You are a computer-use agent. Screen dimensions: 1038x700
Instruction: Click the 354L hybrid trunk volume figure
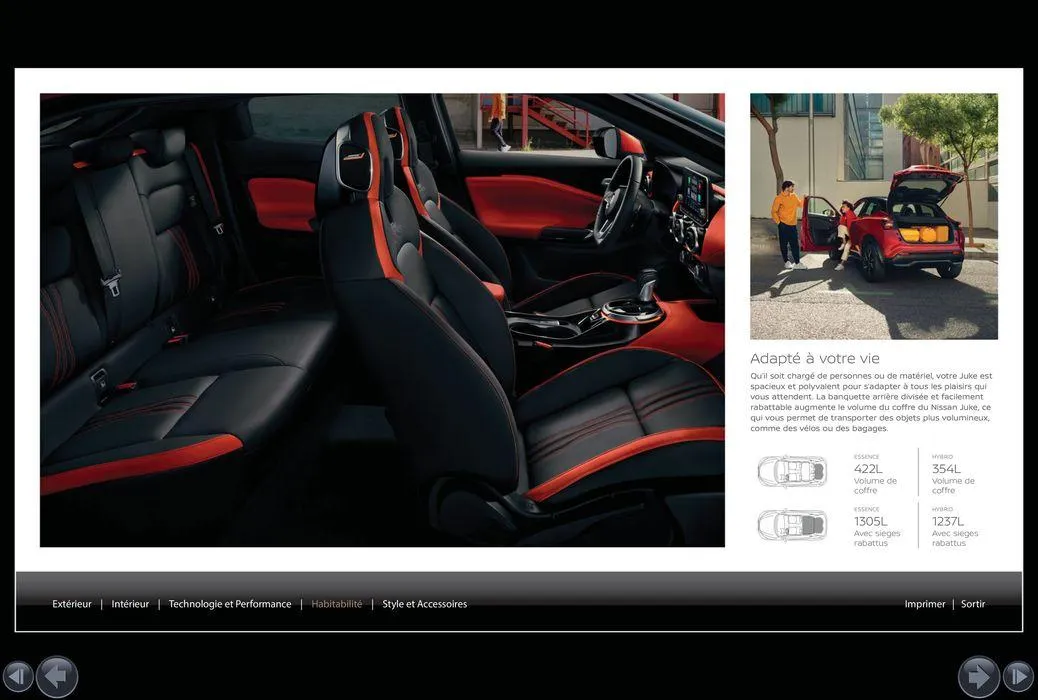click(946, 469)
